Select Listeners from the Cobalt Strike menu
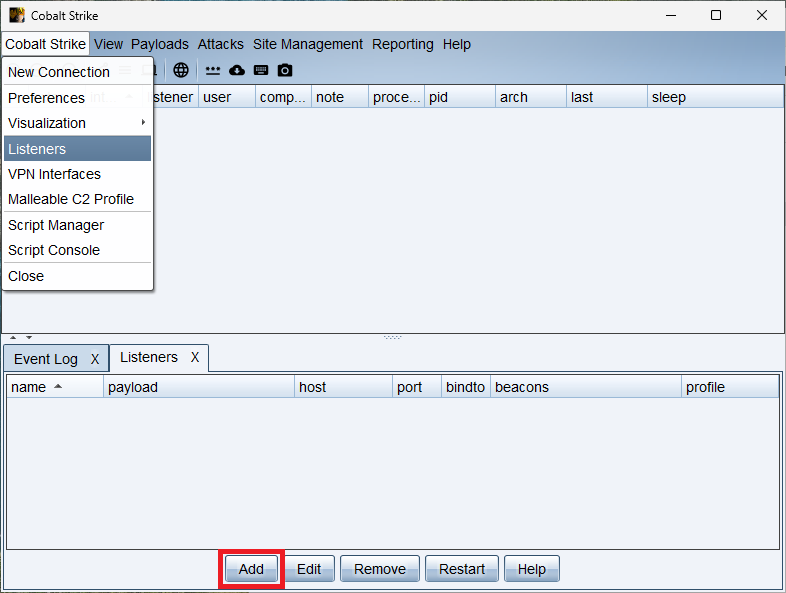This screenshot has height=593, width=786. pos(77,149)
